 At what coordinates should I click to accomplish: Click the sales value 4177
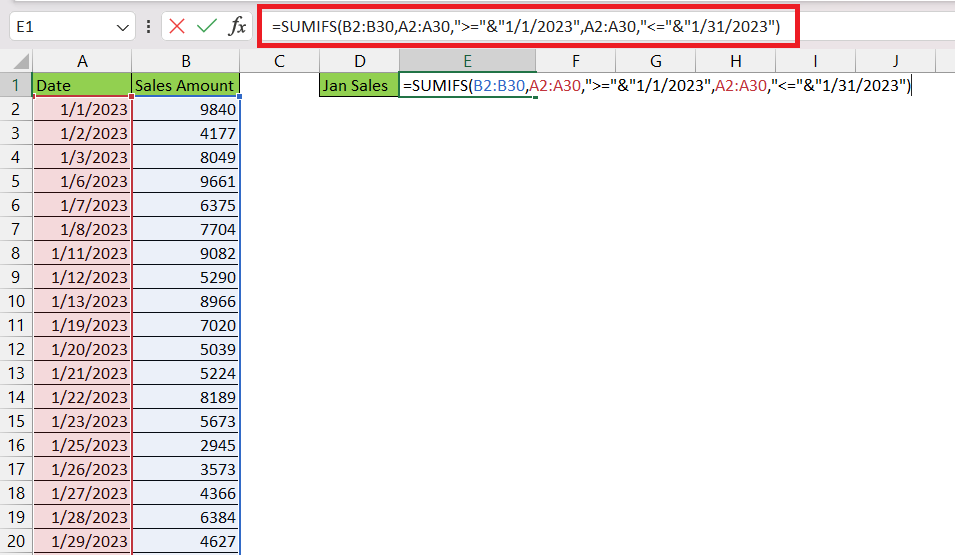(186, 133)
